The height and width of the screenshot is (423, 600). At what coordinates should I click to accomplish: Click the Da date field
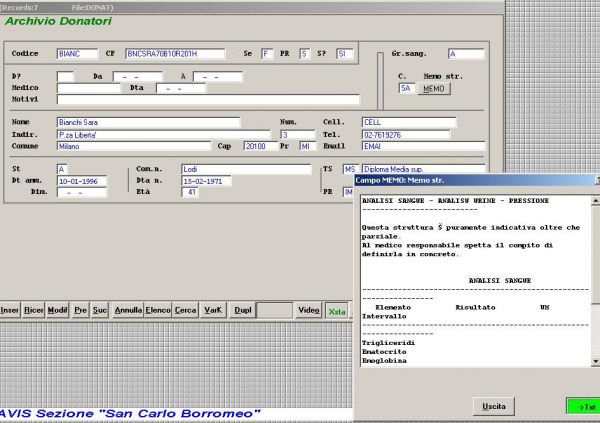tap(138, 77)
